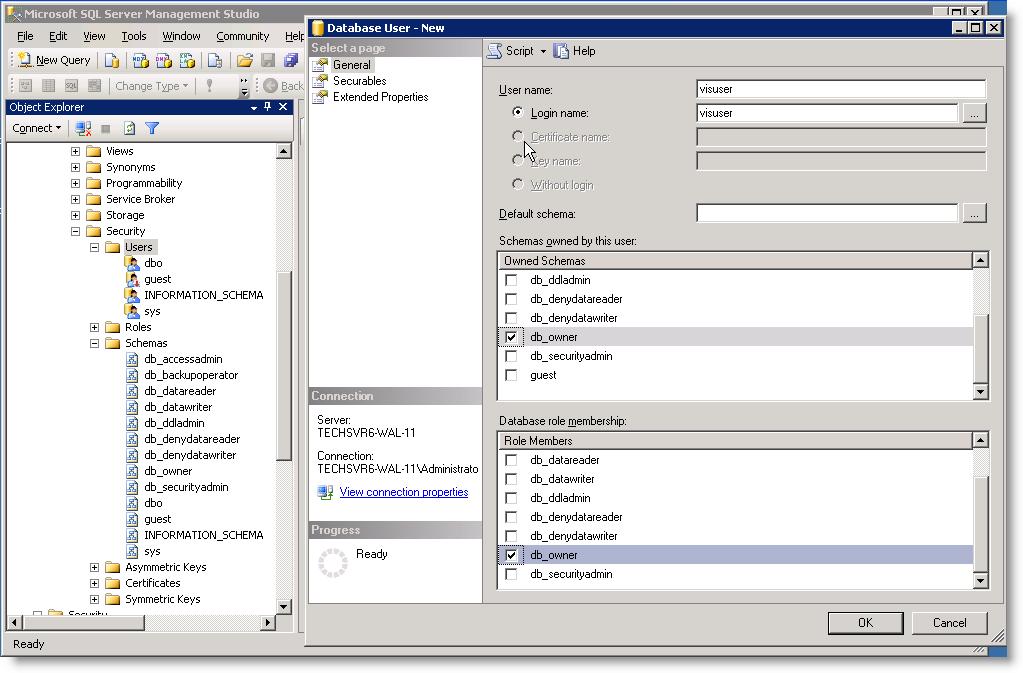Click Cancel in the Database User dialog
The image size is (1023, 673).
tap(949, 623)
